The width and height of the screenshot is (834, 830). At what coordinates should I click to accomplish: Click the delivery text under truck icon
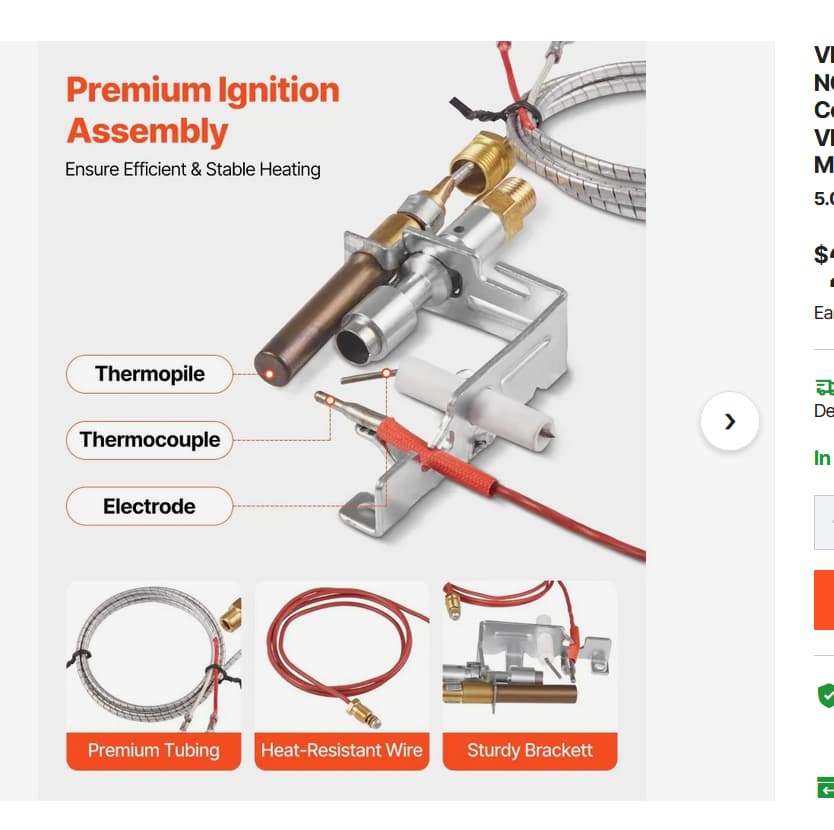point(824,411)
